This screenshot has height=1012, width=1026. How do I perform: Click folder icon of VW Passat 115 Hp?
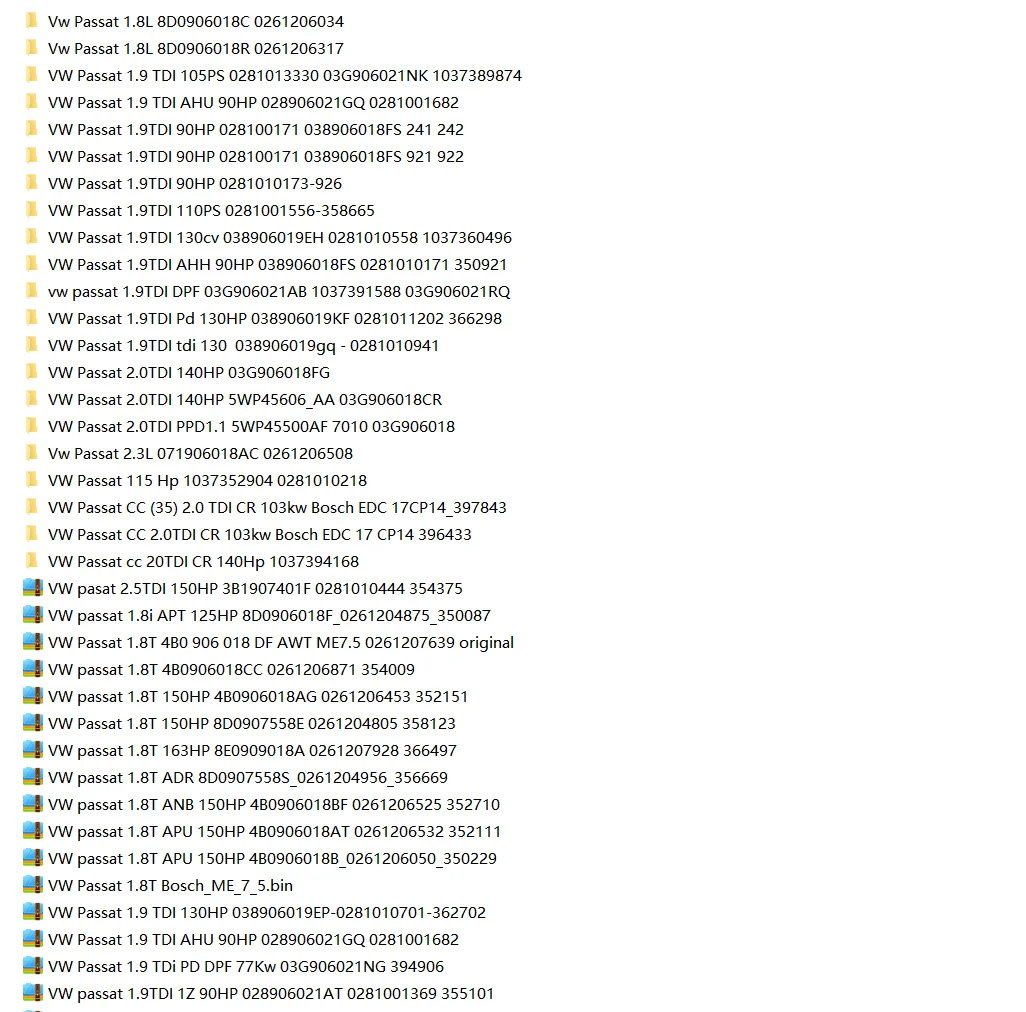tap(31, 480)
